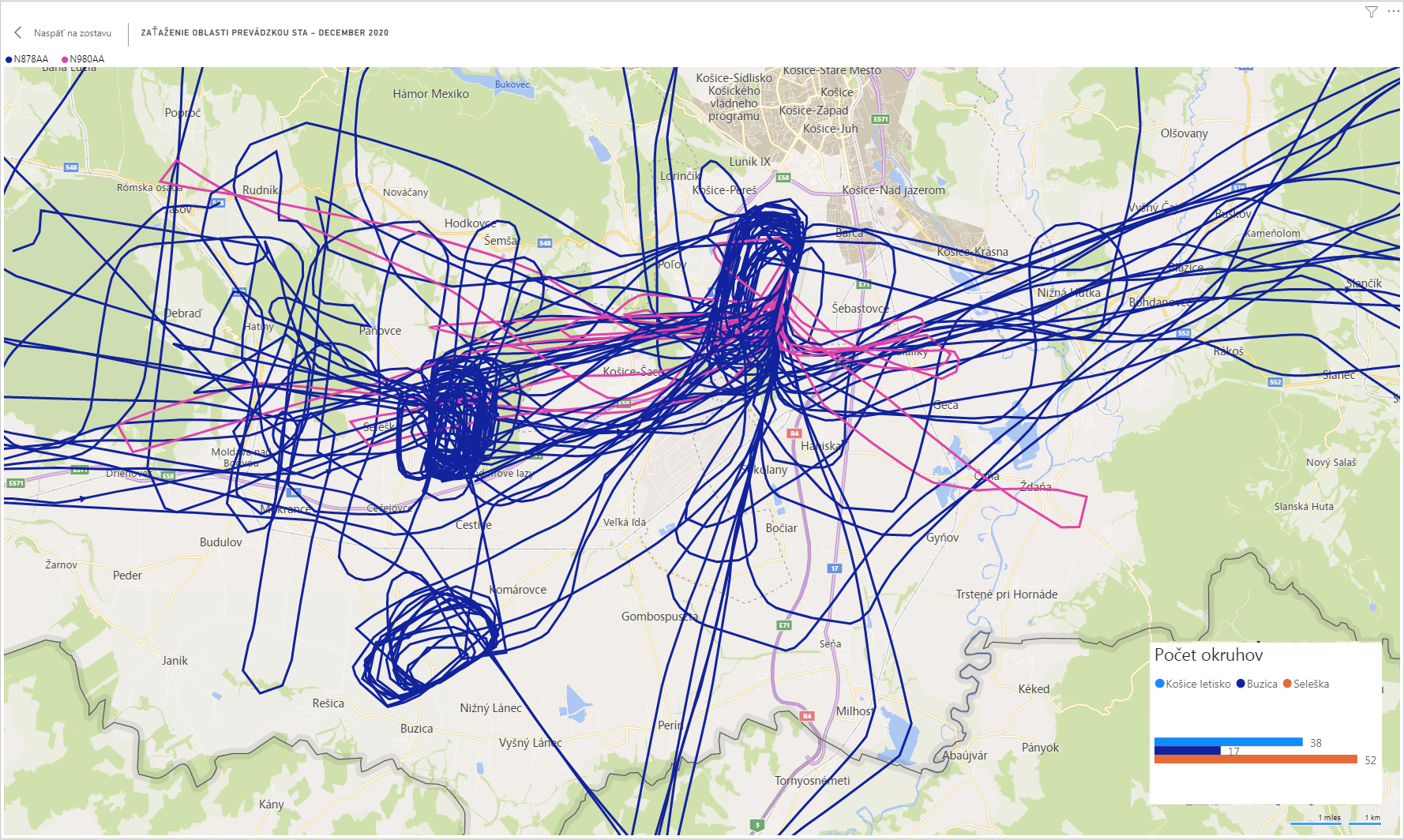Click the 548 road marker near Šemša
Image resolution: width=1404 pixels, height=840 pixels.
click(x=545, y=243)
